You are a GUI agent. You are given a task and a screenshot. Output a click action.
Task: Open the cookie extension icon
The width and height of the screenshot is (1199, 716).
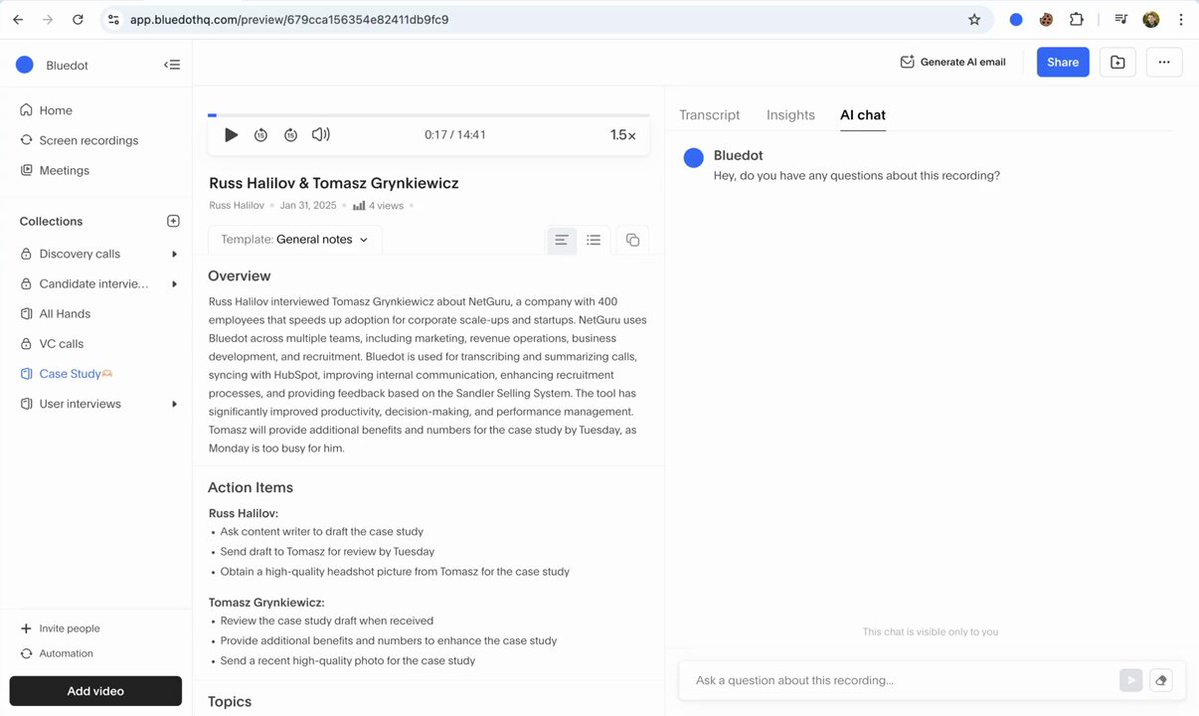click(1045, 20)
